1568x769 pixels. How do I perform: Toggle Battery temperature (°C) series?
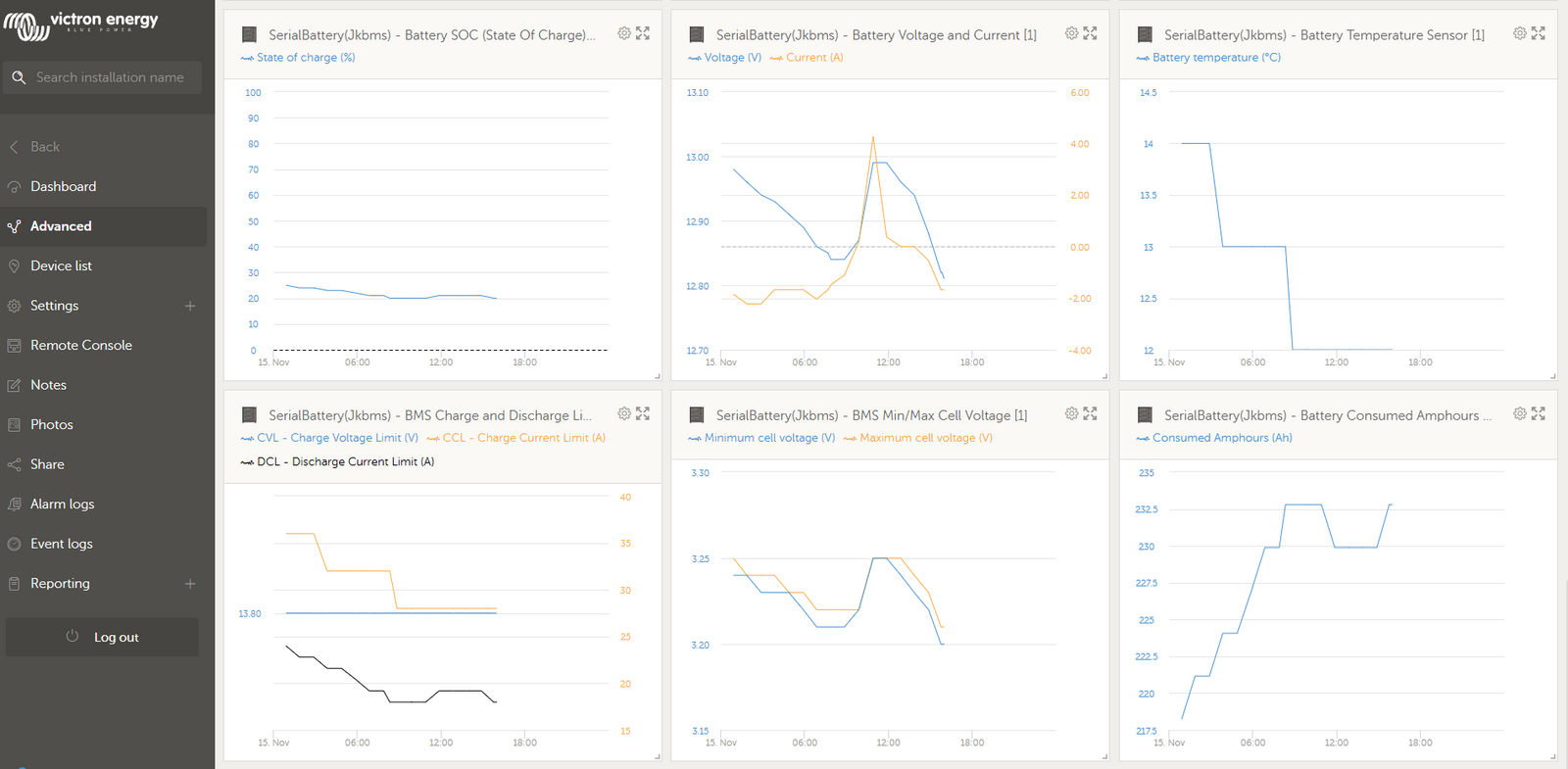click(x=1208, y=58)
